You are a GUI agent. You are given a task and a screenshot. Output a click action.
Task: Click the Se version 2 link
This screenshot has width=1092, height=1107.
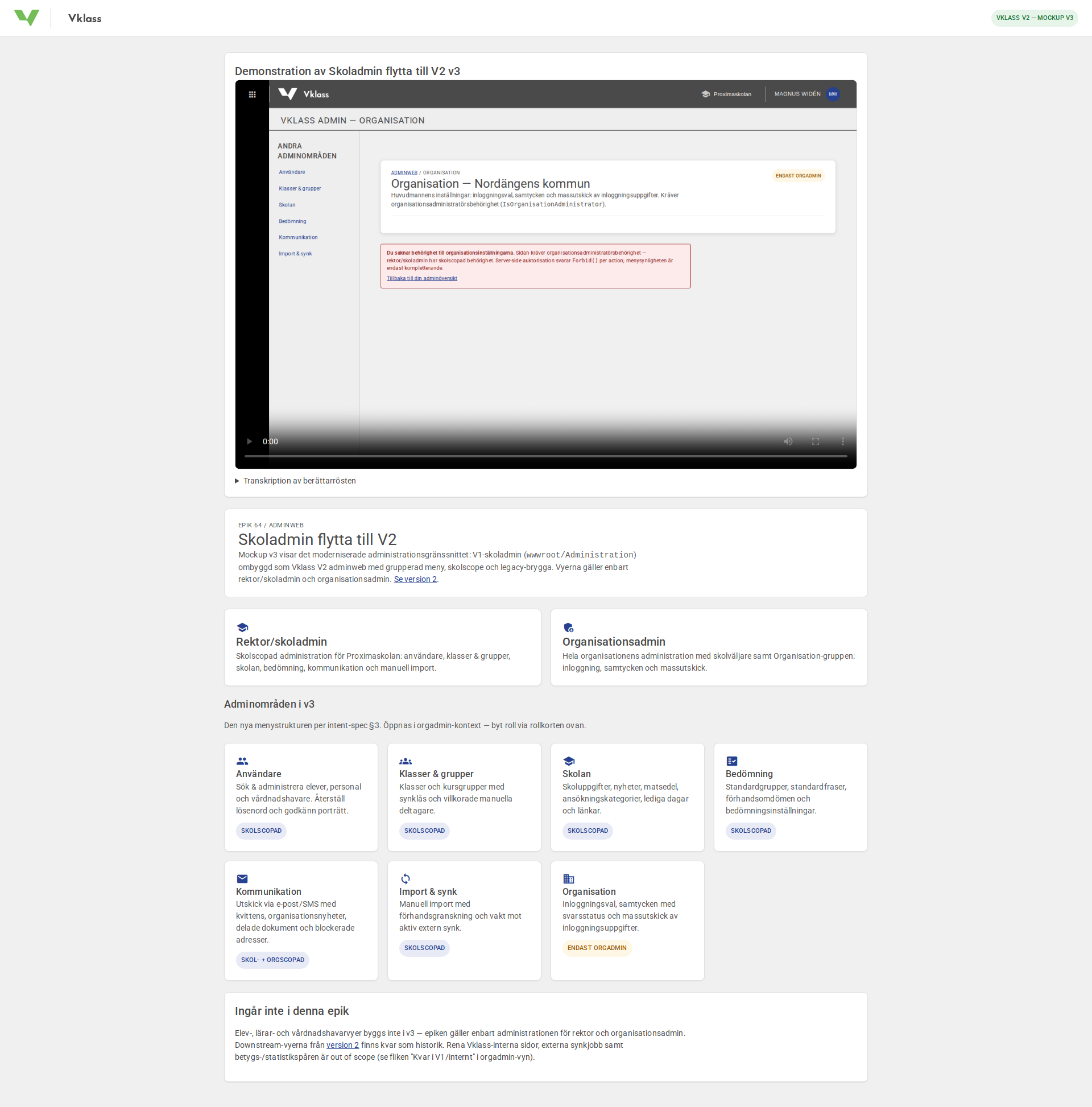[x=415, y=579]
